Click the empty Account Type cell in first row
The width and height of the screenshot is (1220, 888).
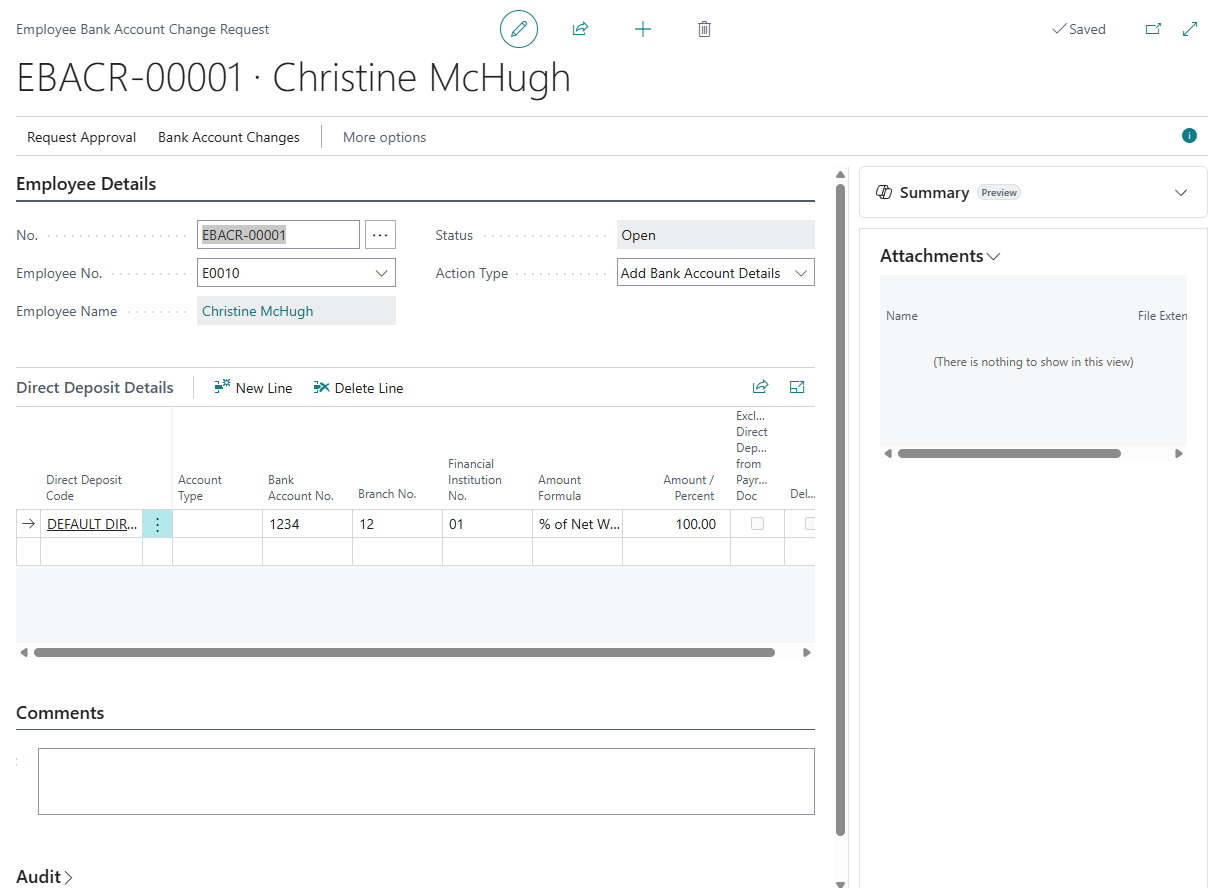pos(217,524)
